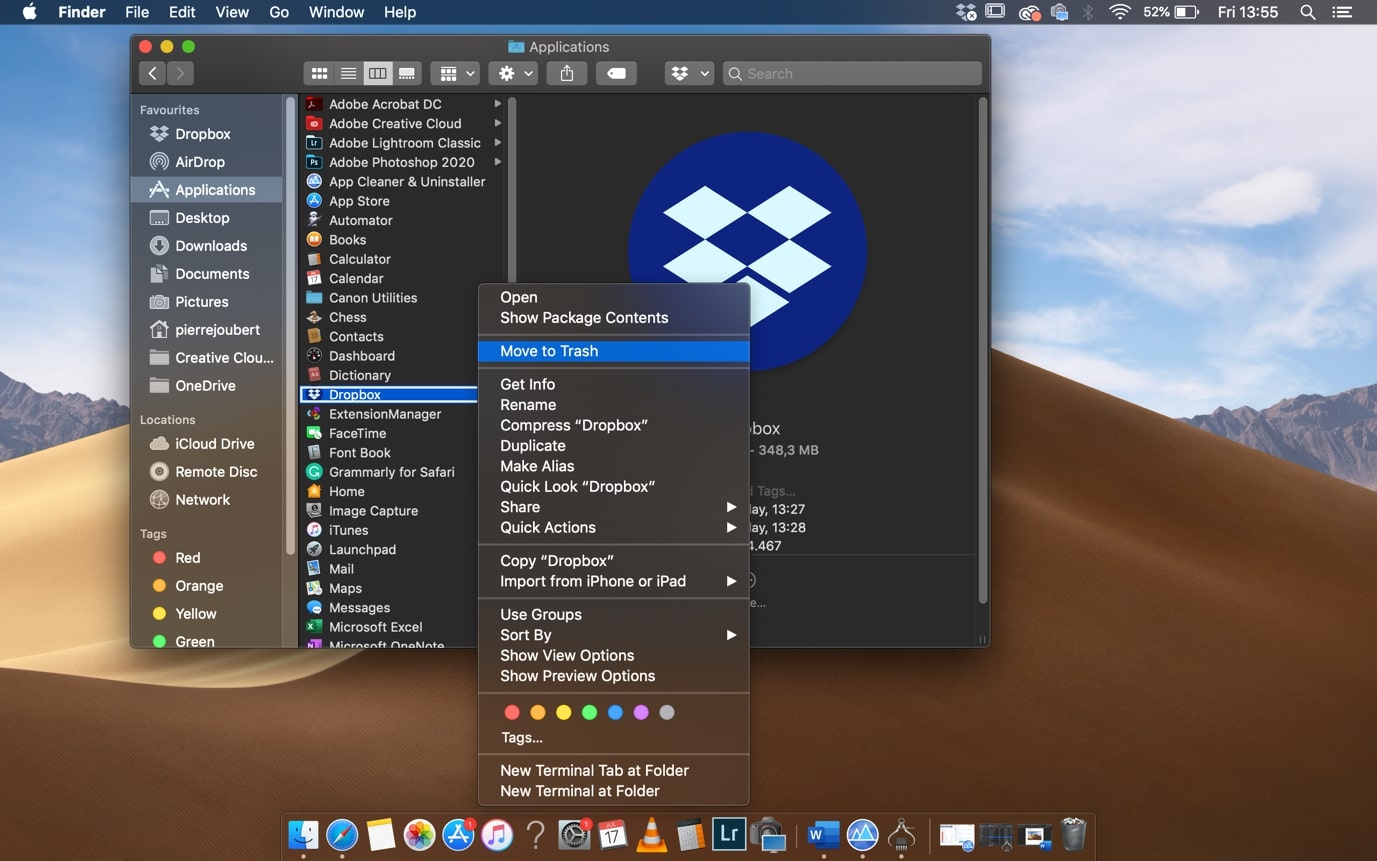Viewport: 1377px width, 861px height.
Task: Open the Dropbox toolbar dropdown
Action: pos(690,73)
